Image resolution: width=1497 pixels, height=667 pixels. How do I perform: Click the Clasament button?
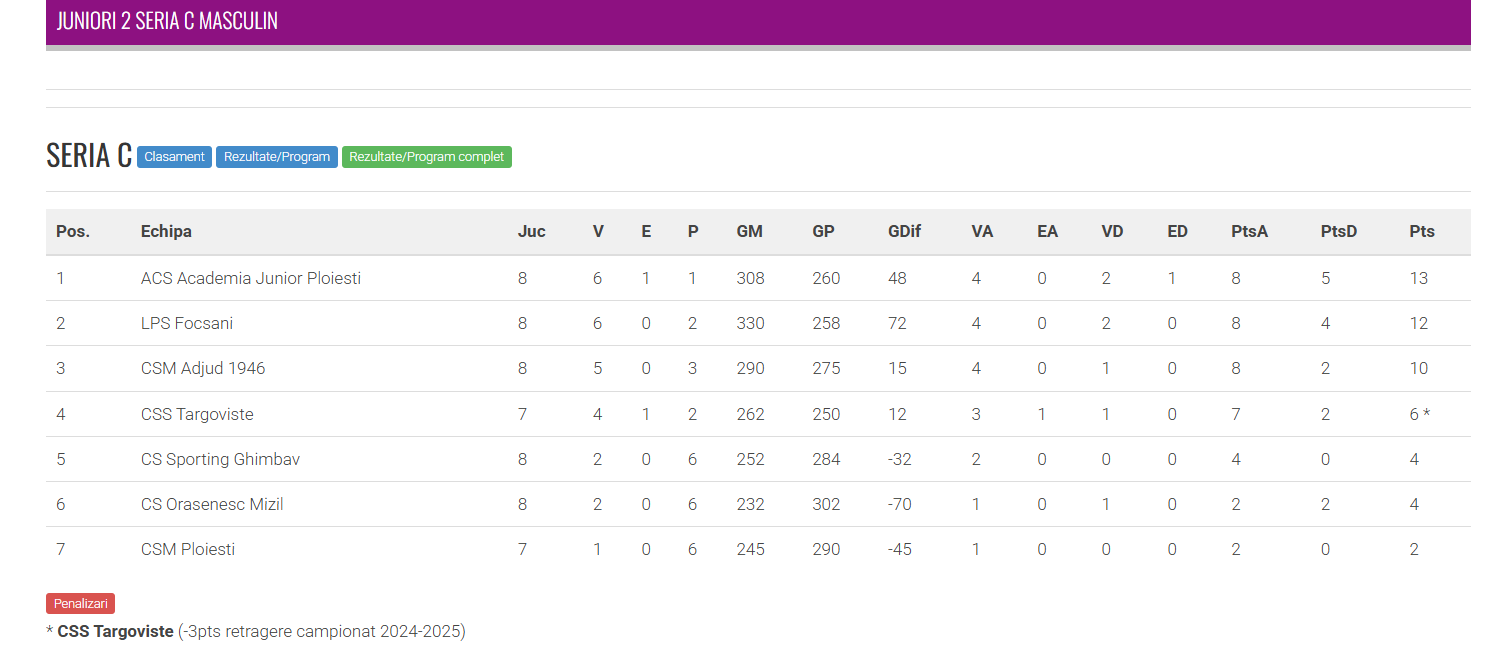[174, 157]
